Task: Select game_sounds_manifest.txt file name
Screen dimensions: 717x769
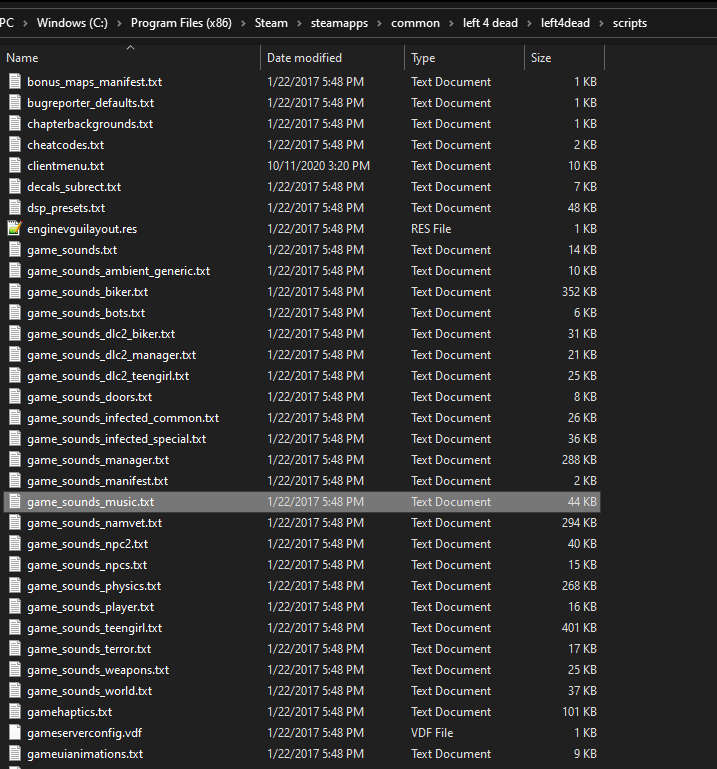Action: pyautogui.click(x=98, y=481)
